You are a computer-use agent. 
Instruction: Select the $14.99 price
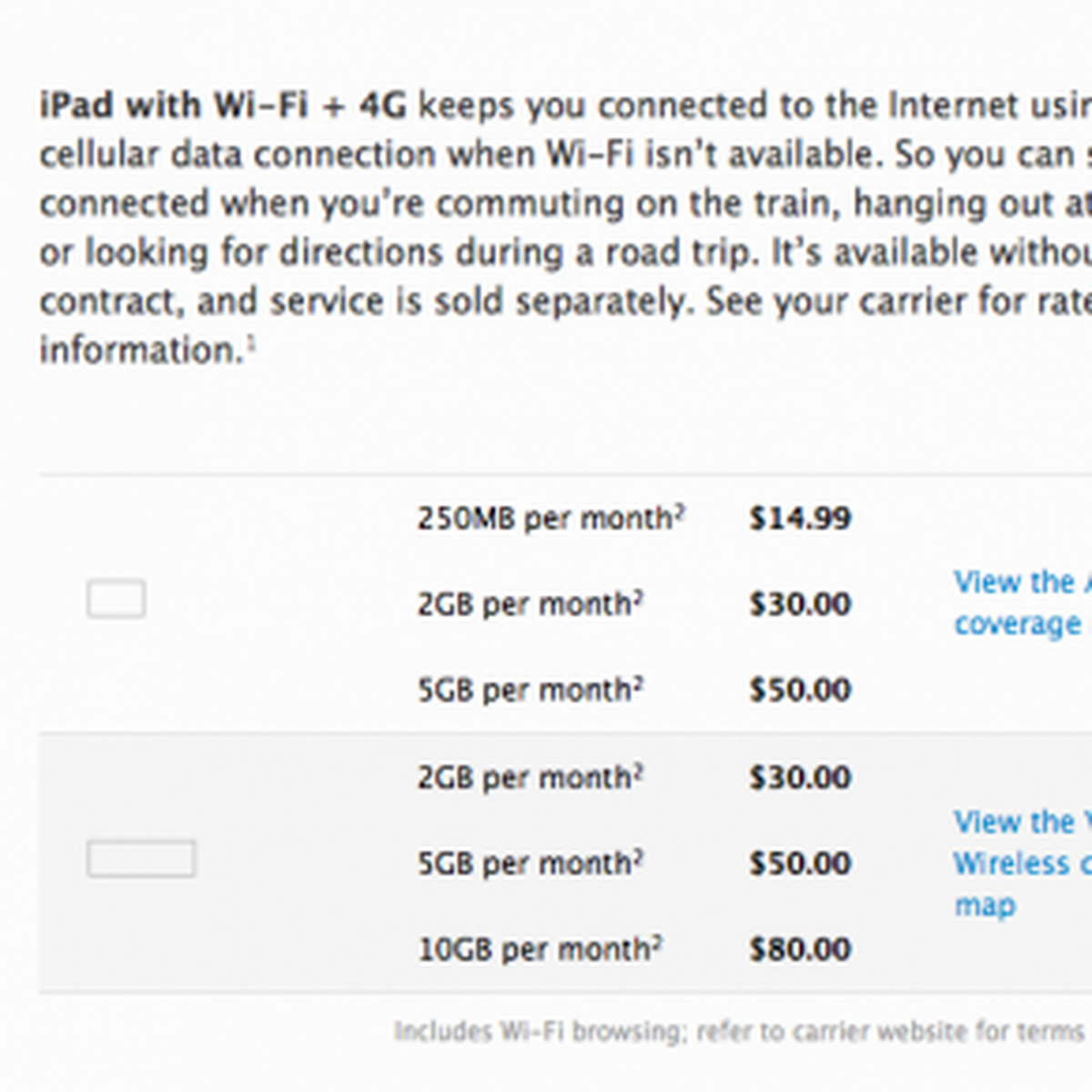point(800,519)
